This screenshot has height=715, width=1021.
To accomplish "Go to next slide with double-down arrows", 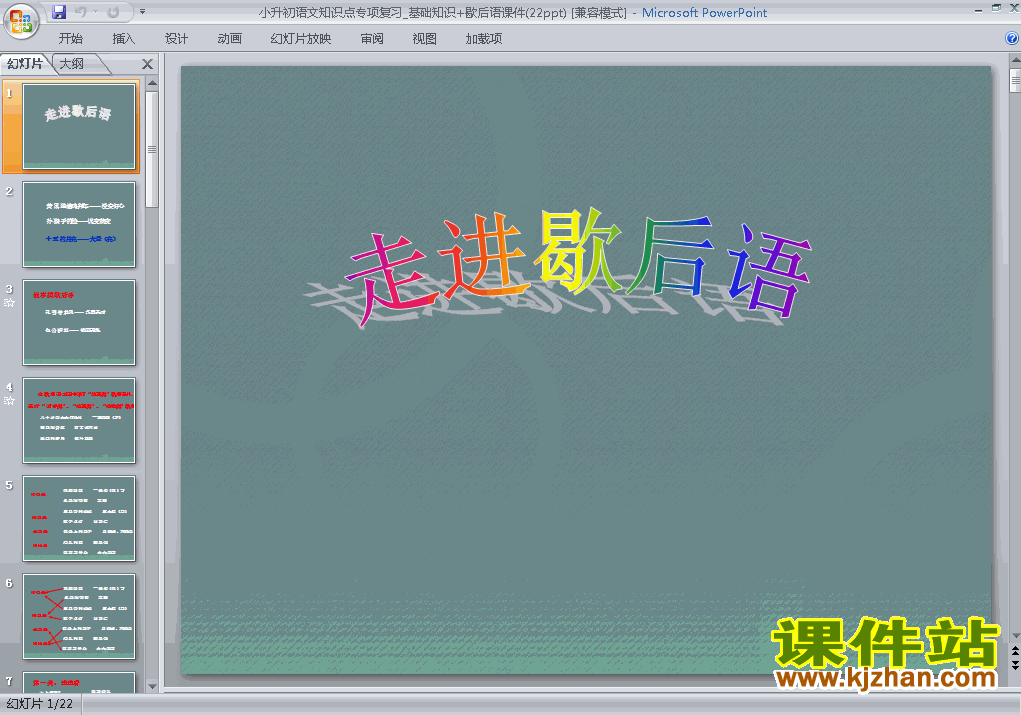I will pyautogui.click(x=1014, y=664).
